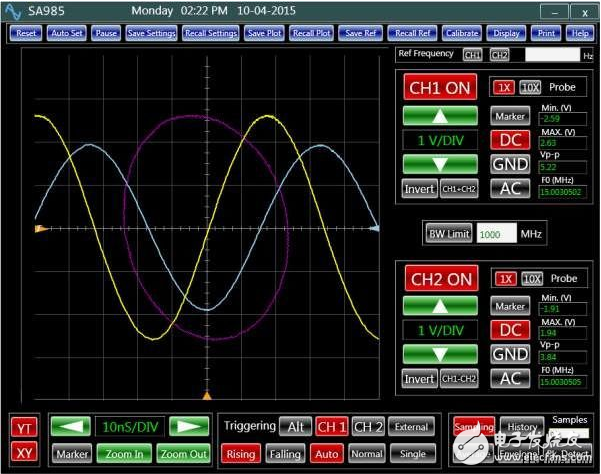
Task: Select 10X probe for CH1
Action: click(x=532, y=87)
